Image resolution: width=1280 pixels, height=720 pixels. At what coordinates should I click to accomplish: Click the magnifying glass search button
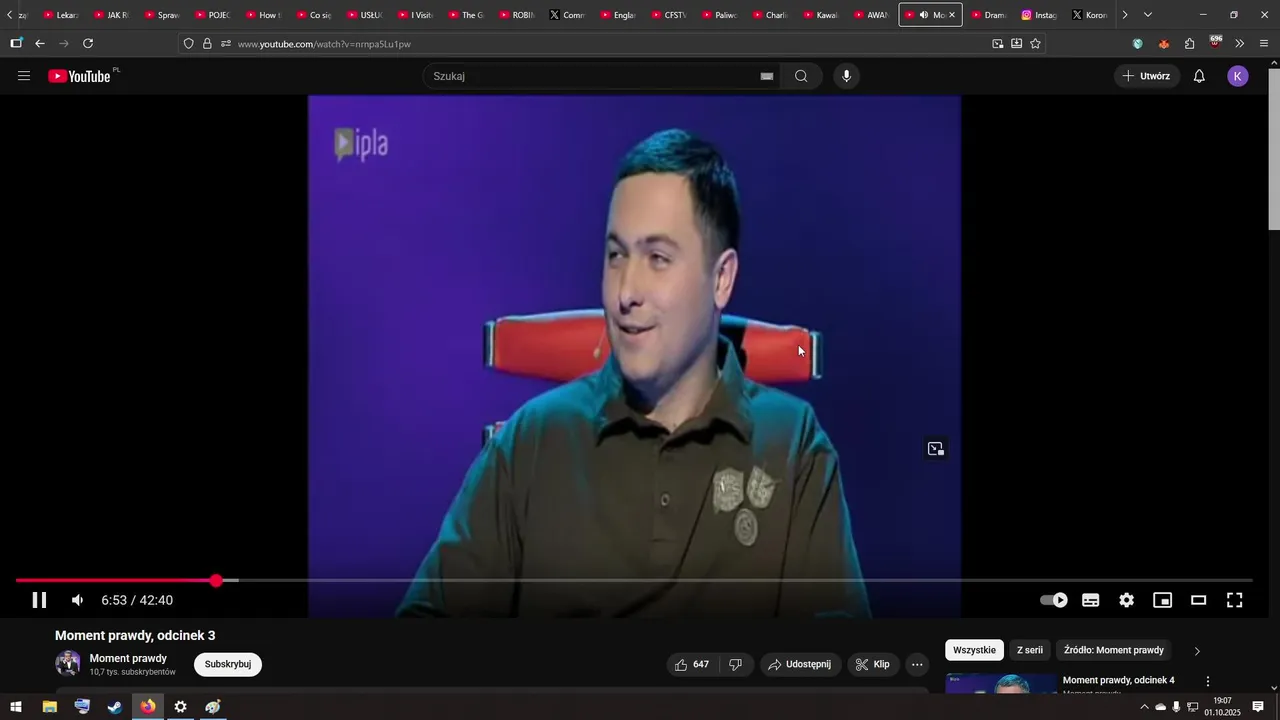801,76
